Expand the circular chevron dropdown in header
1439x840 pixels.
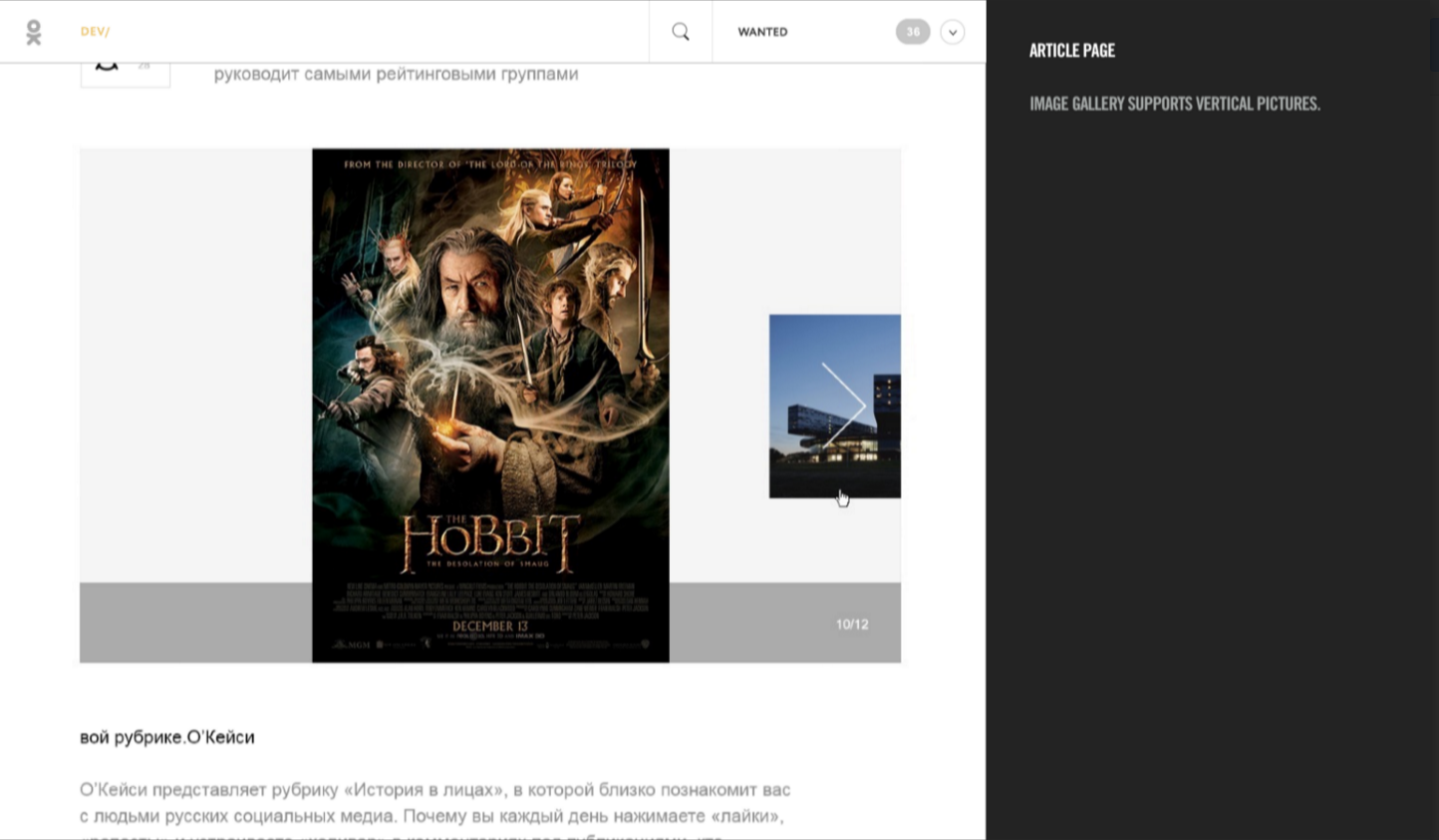(x=953, y=32)
